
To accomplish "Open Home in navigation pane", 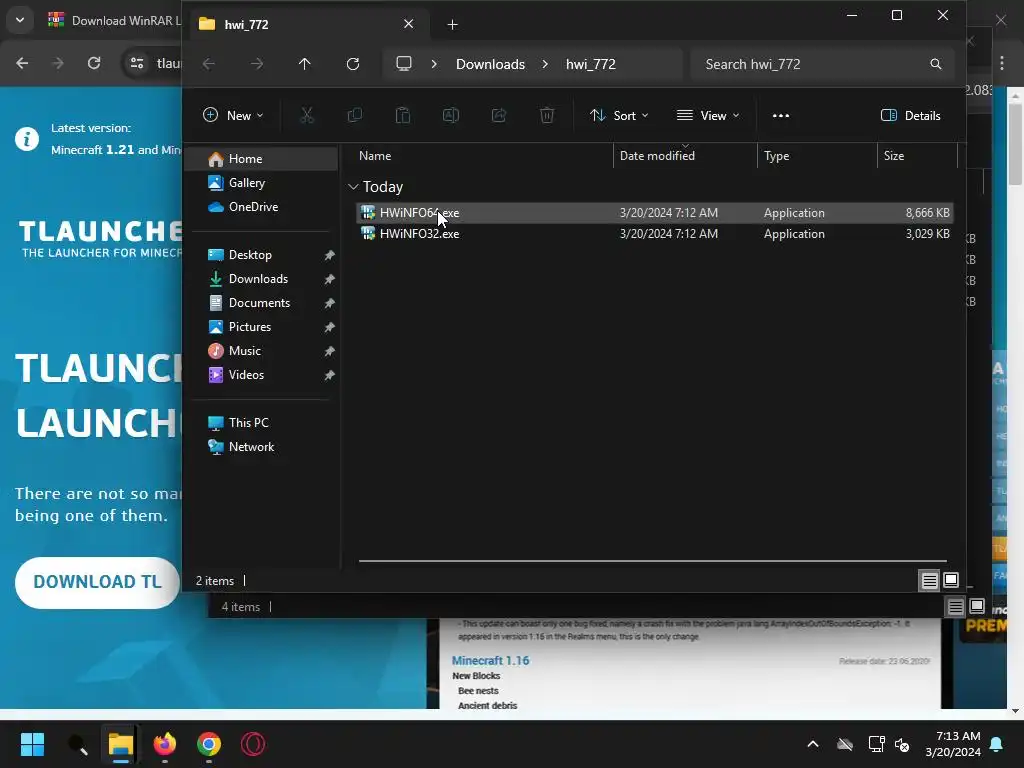I will [262, 159].
